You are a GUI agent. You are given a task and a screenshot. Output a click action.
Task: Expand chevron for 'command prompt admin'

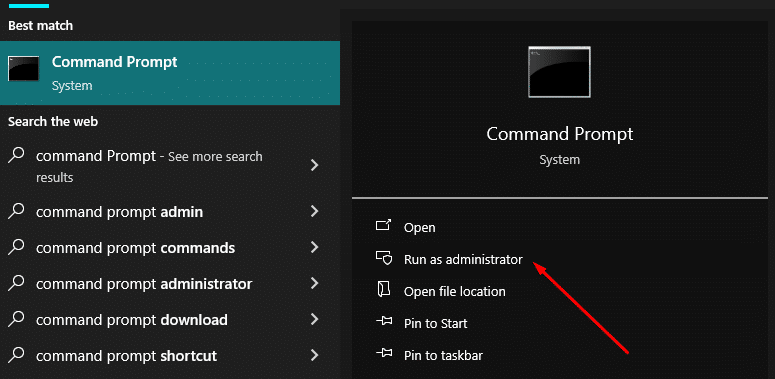pos(314,211)
